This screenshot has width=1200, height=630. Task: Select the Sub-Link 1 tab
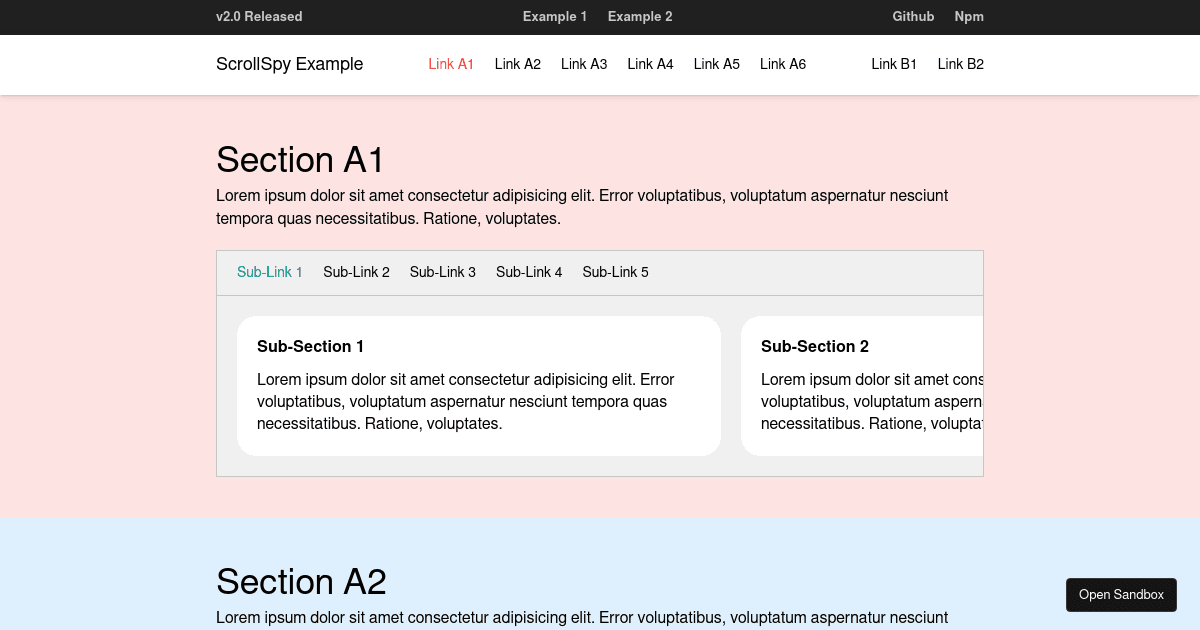coord(270,272)
